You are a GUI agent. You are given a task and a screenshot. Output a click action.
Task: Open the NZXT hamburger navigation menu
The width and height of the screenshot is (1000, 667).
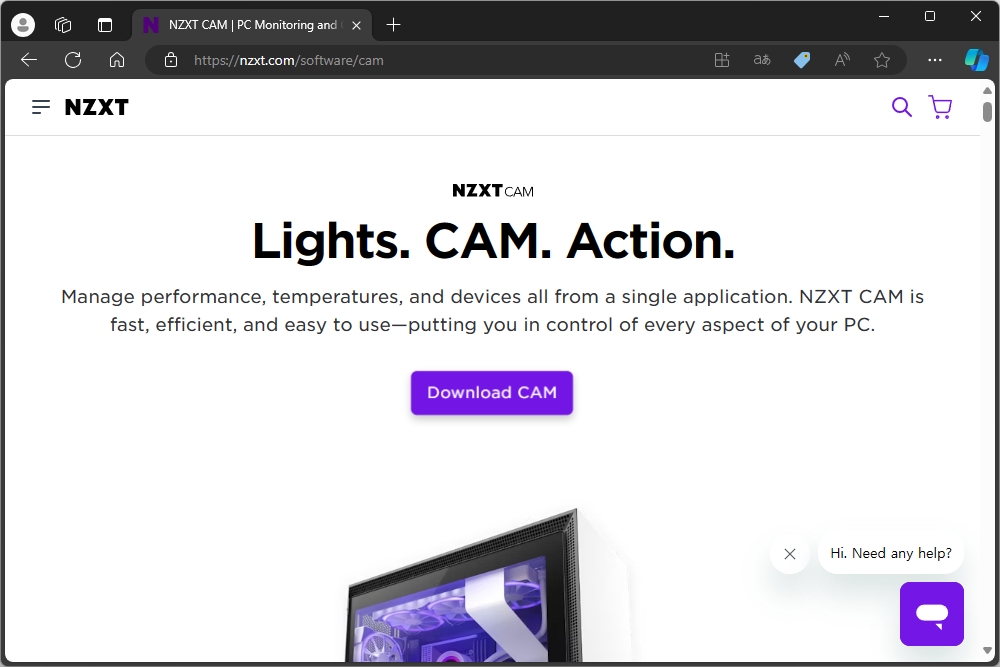[x=41, y=107]
